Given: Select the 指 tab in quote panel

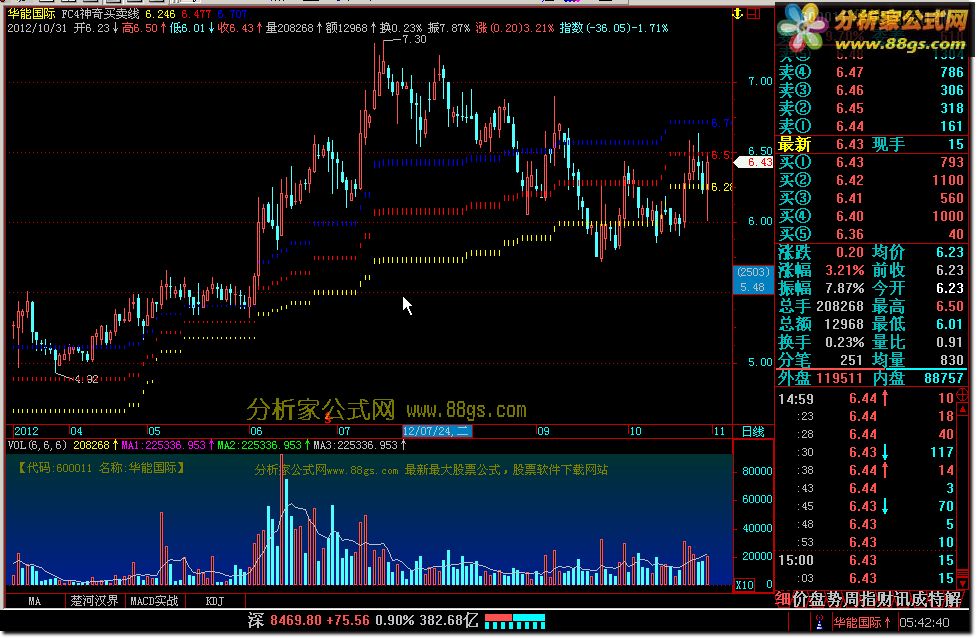Looking at the screenshot, I should click(x=867, y=599).
